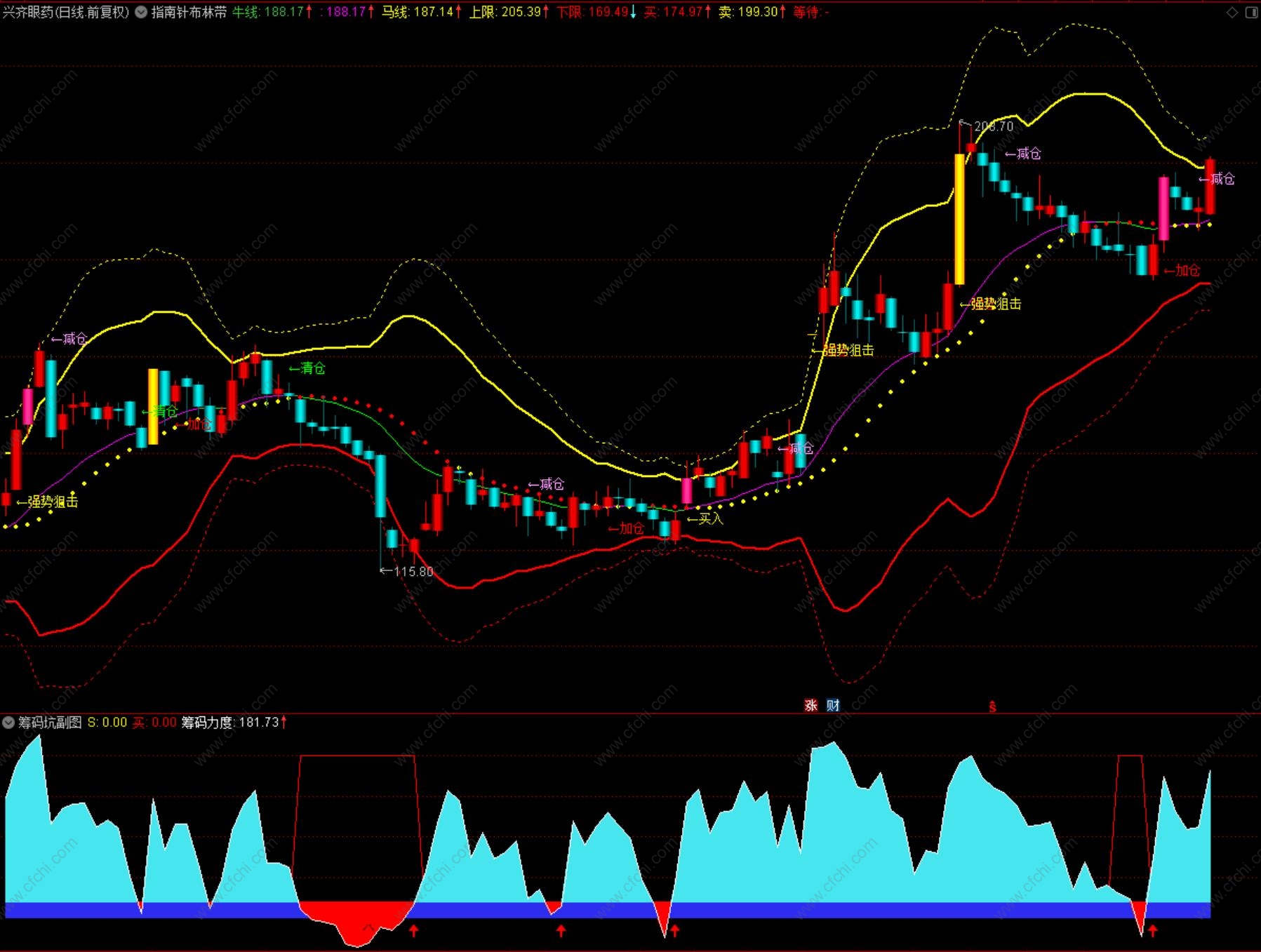Click the square panel icon beside the diamond
1261x952 pixels.
(1251, 13)
